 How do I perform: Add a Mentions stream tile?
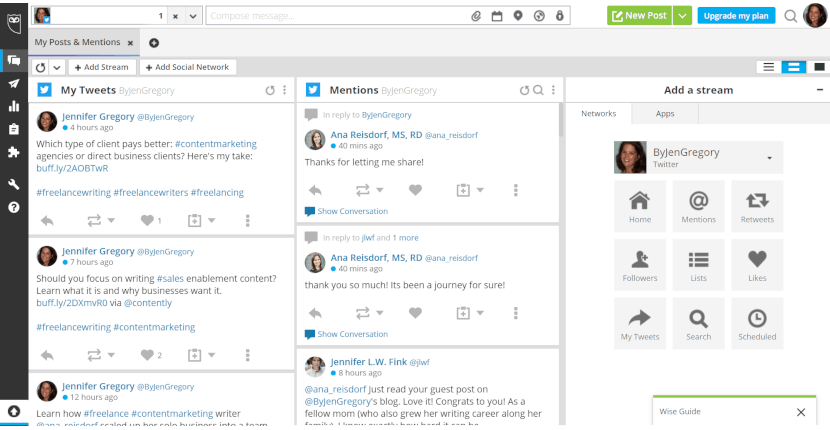[699, 206]
